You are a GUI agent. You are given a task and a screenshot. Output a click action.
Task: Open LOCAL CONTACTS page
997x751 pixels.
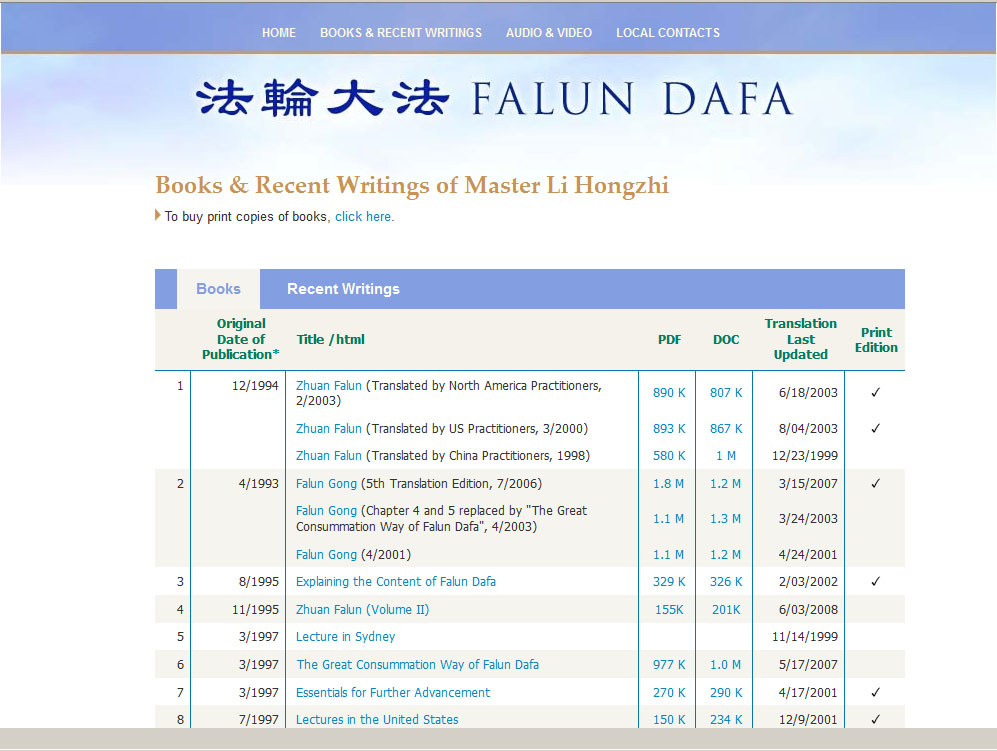(x=668, y=32)
